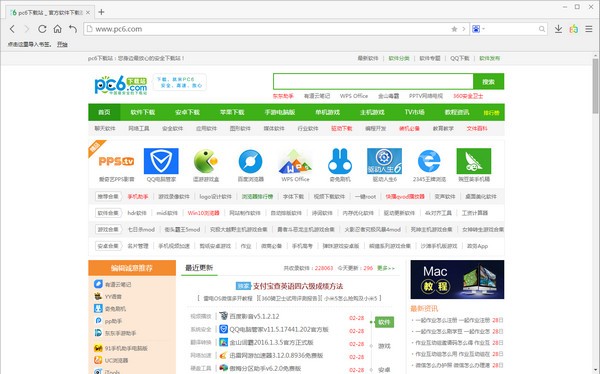
Task: Open the 一键root link
Action: tap(365, 196)
